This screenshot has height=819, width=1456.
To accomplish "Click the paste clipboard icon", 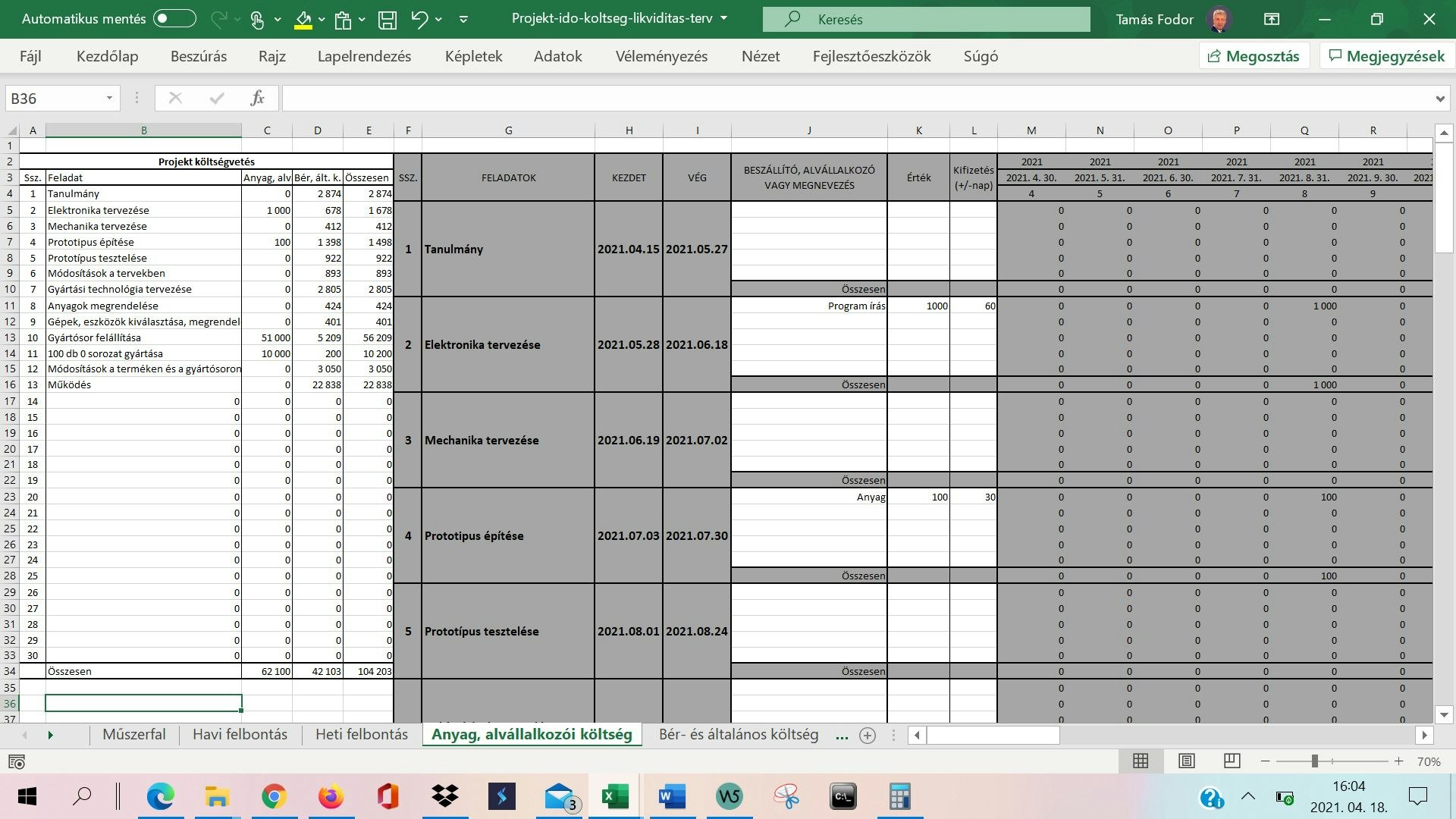I will point(344,19).
